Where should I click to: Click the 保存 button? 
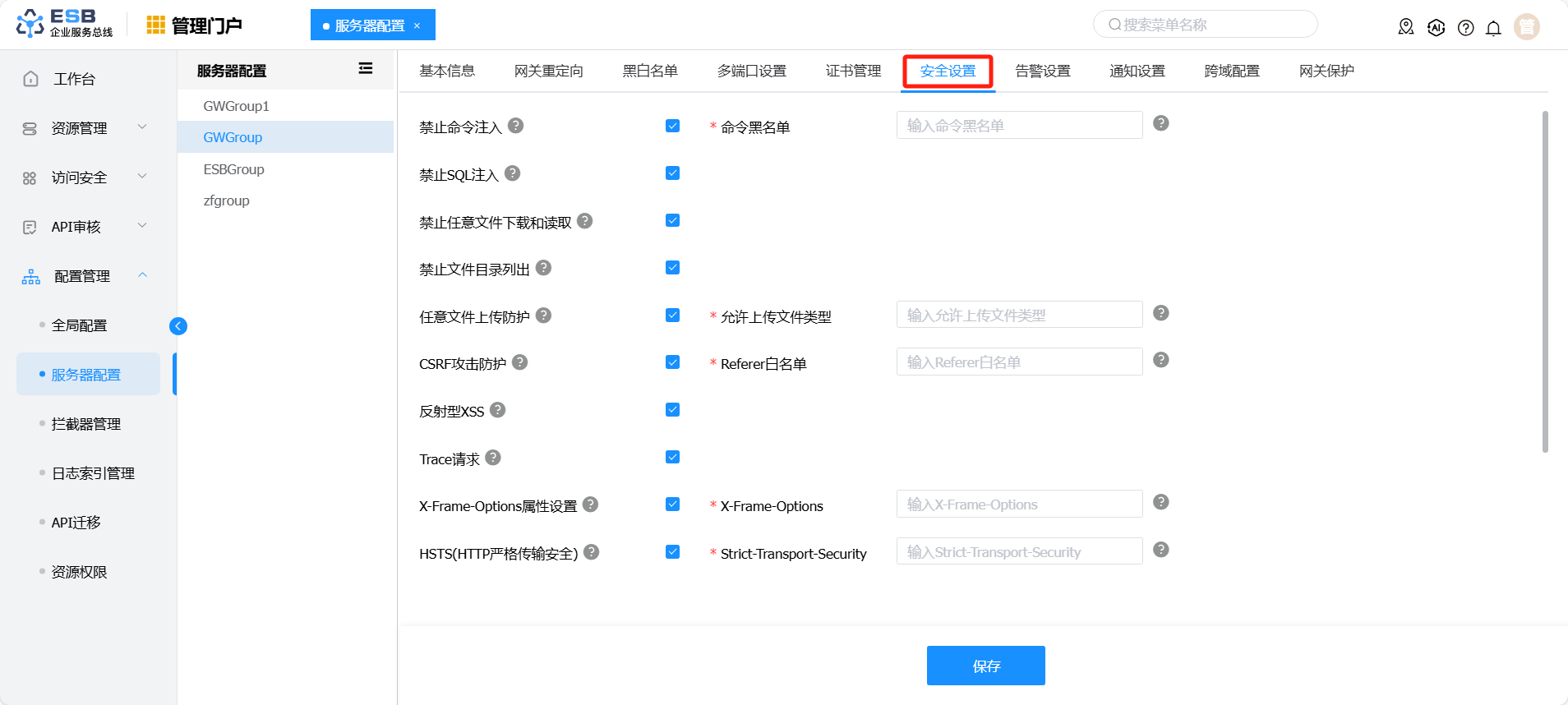985,666
